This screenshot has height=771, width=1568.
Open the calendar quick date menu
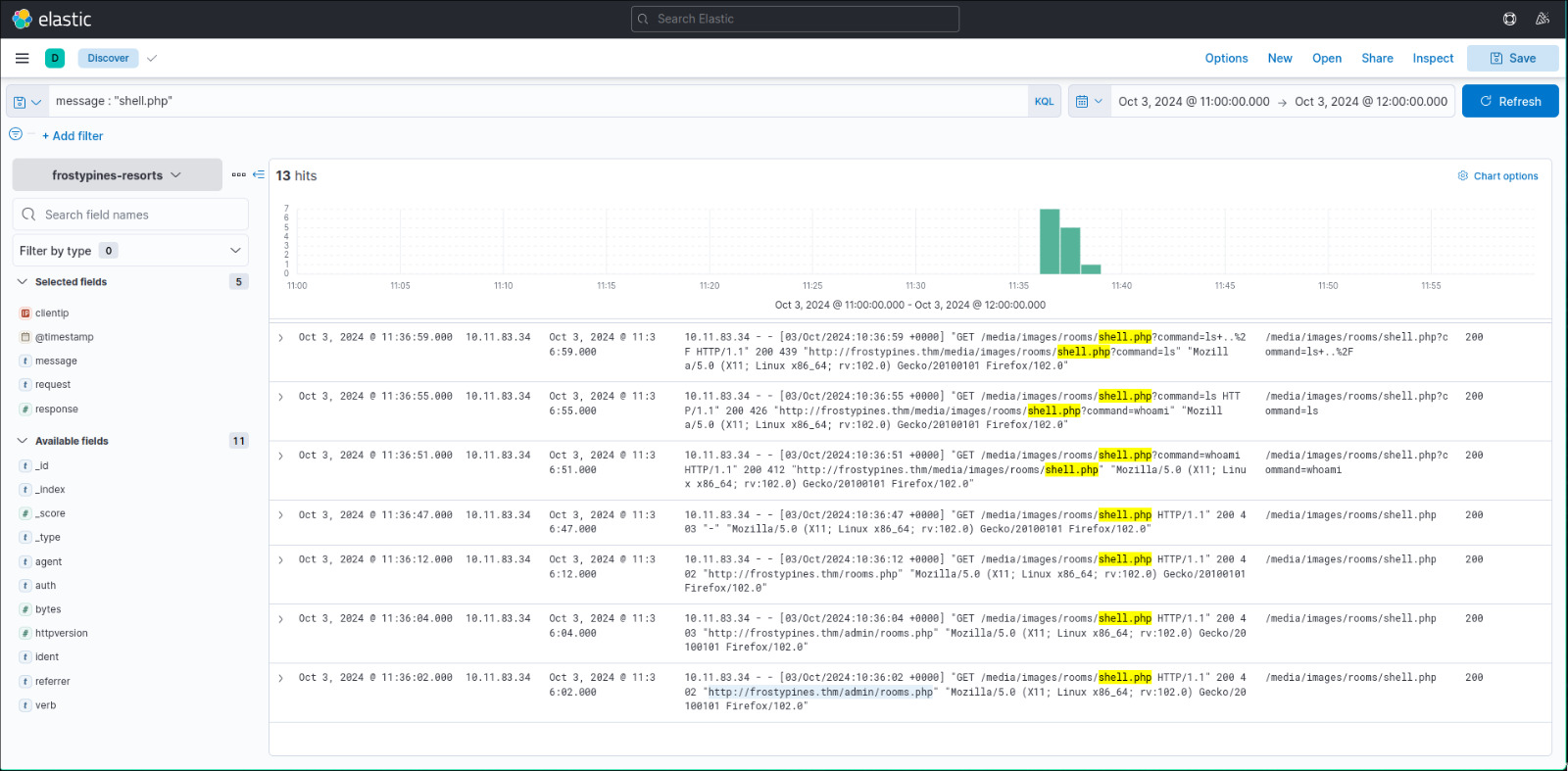point(1089,101)
